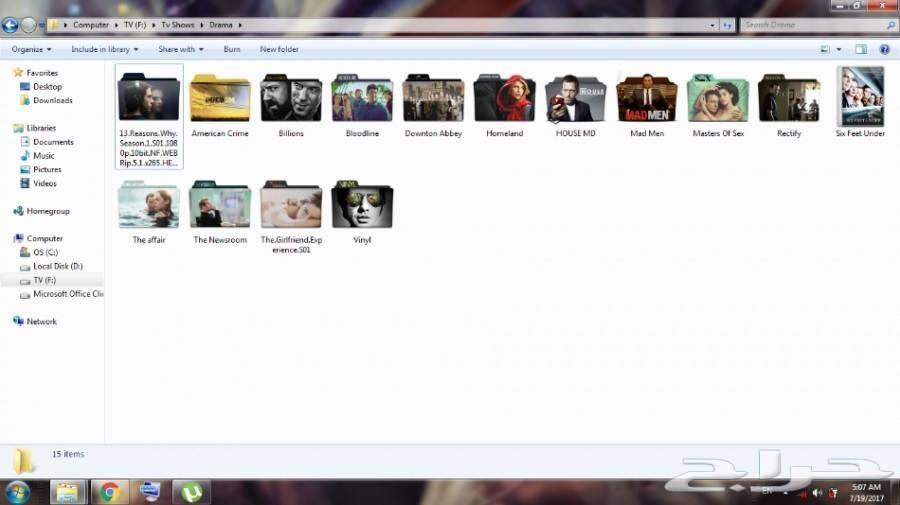Refresh the Drama folder view
The width and height of the screenshot is (900, 505).
pyautogui.click(x=727, y=25)
